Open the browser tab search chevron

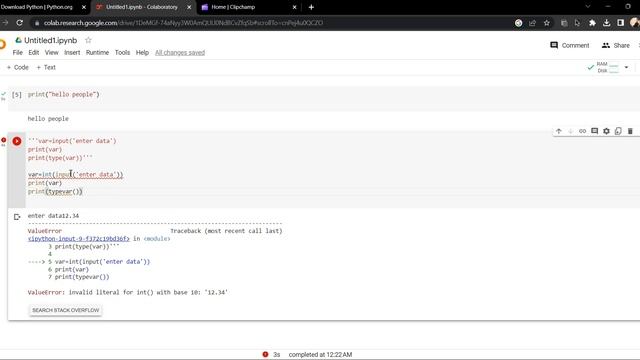coord(588,7)
